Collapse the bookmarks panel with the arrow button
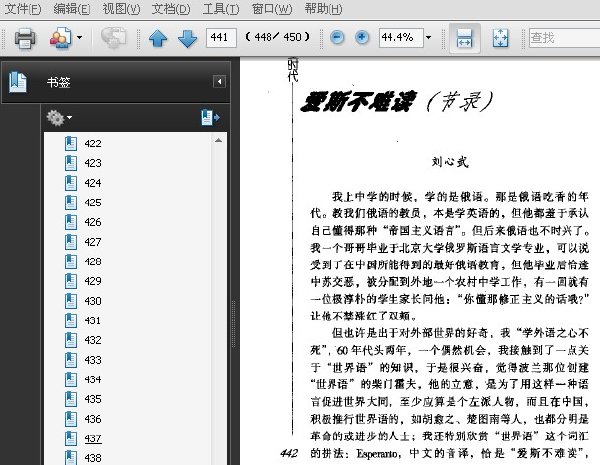Image resolution: width=600 pixels, height=465 pixels. point(219,82)
